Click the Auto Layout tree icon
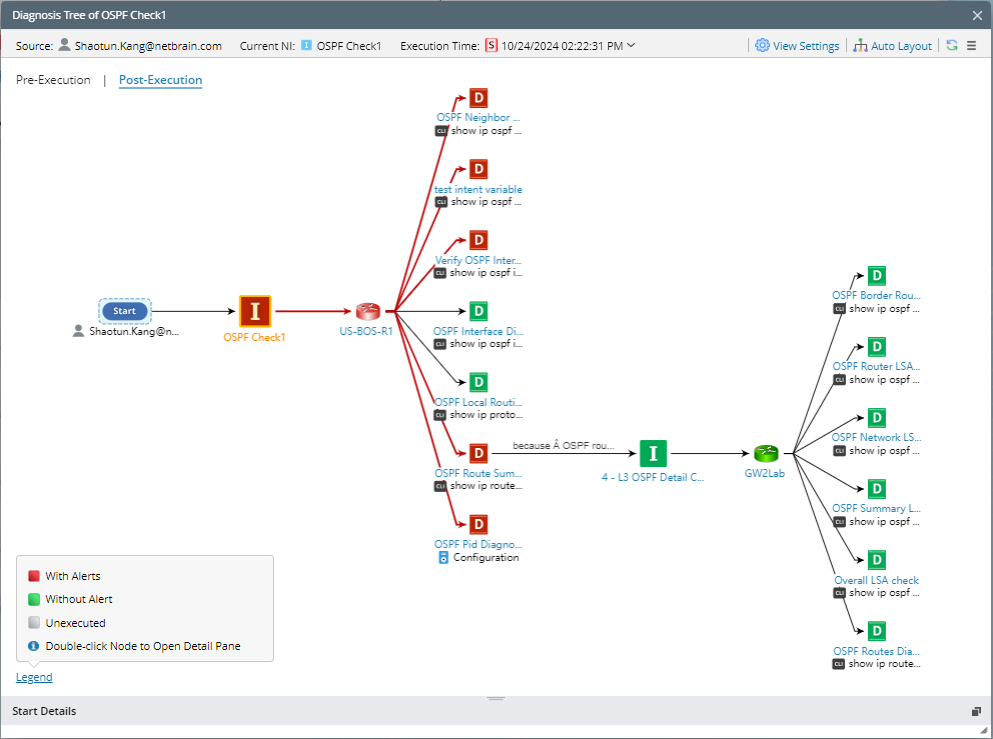This screenshot has width=993, height=739. click(860, 46)
